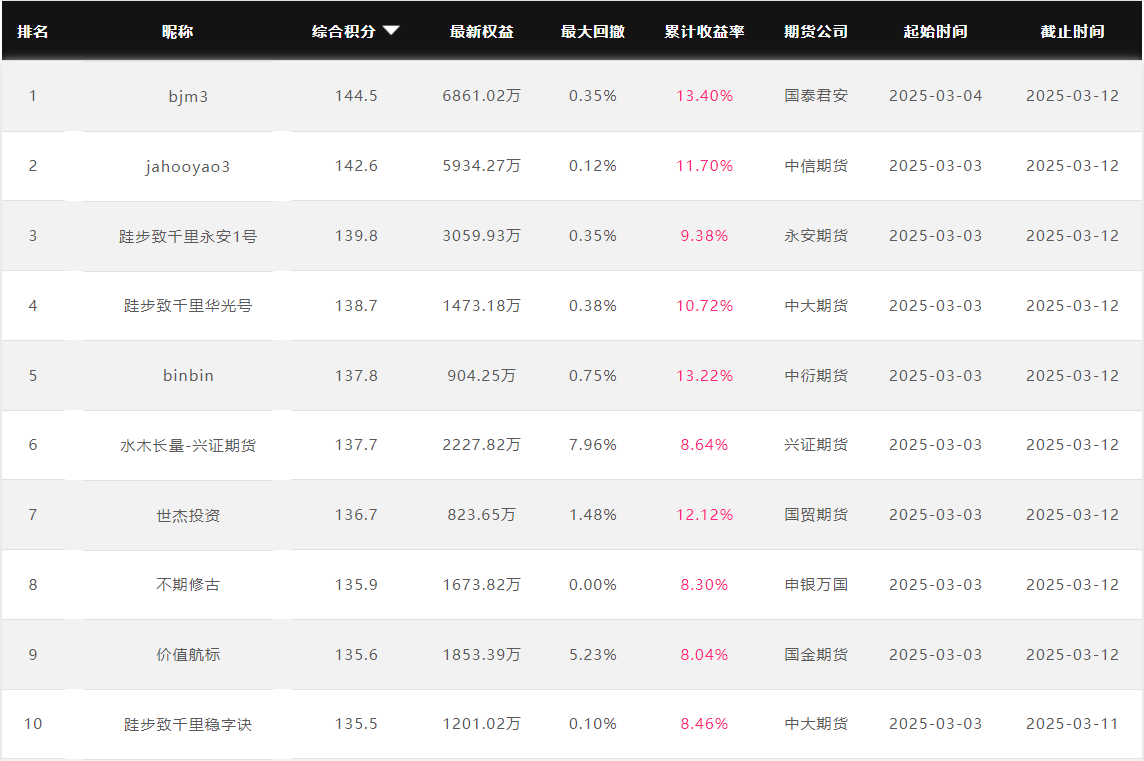Image resolution: width=1144 pixels, height=761 pixels.
Task: Select score 135.9 cell
Action: (356, 584)
